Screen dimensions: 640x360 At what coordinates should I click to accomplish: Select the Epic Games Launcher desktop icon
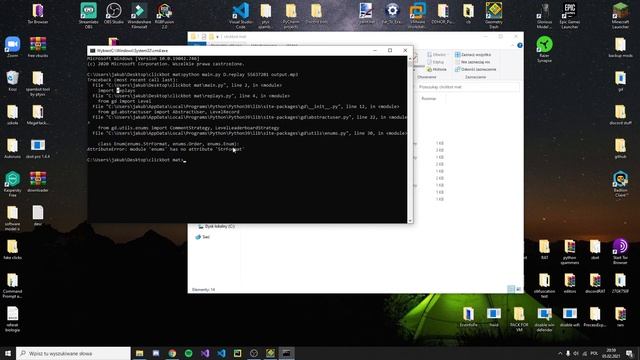(x=569, y=16)
